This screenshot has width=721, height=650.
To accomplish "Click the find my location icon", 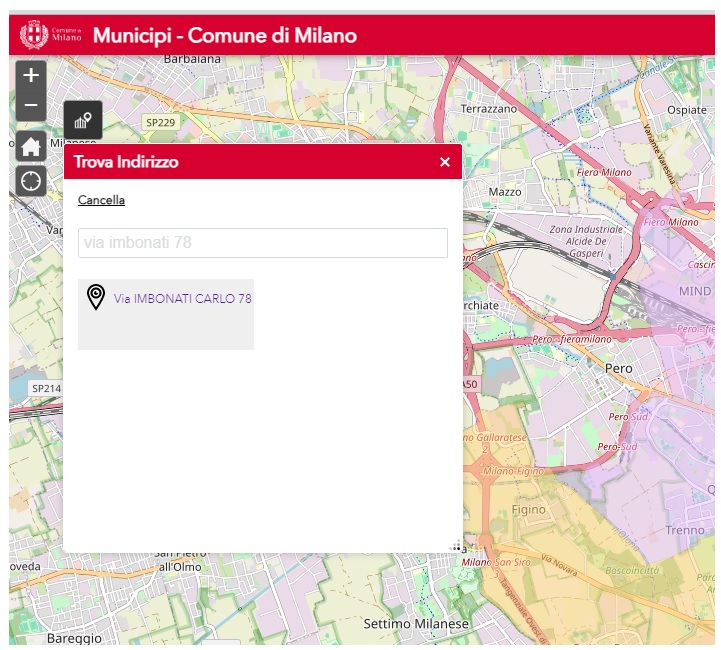I will pyautogui.click(x=31, y=181).
